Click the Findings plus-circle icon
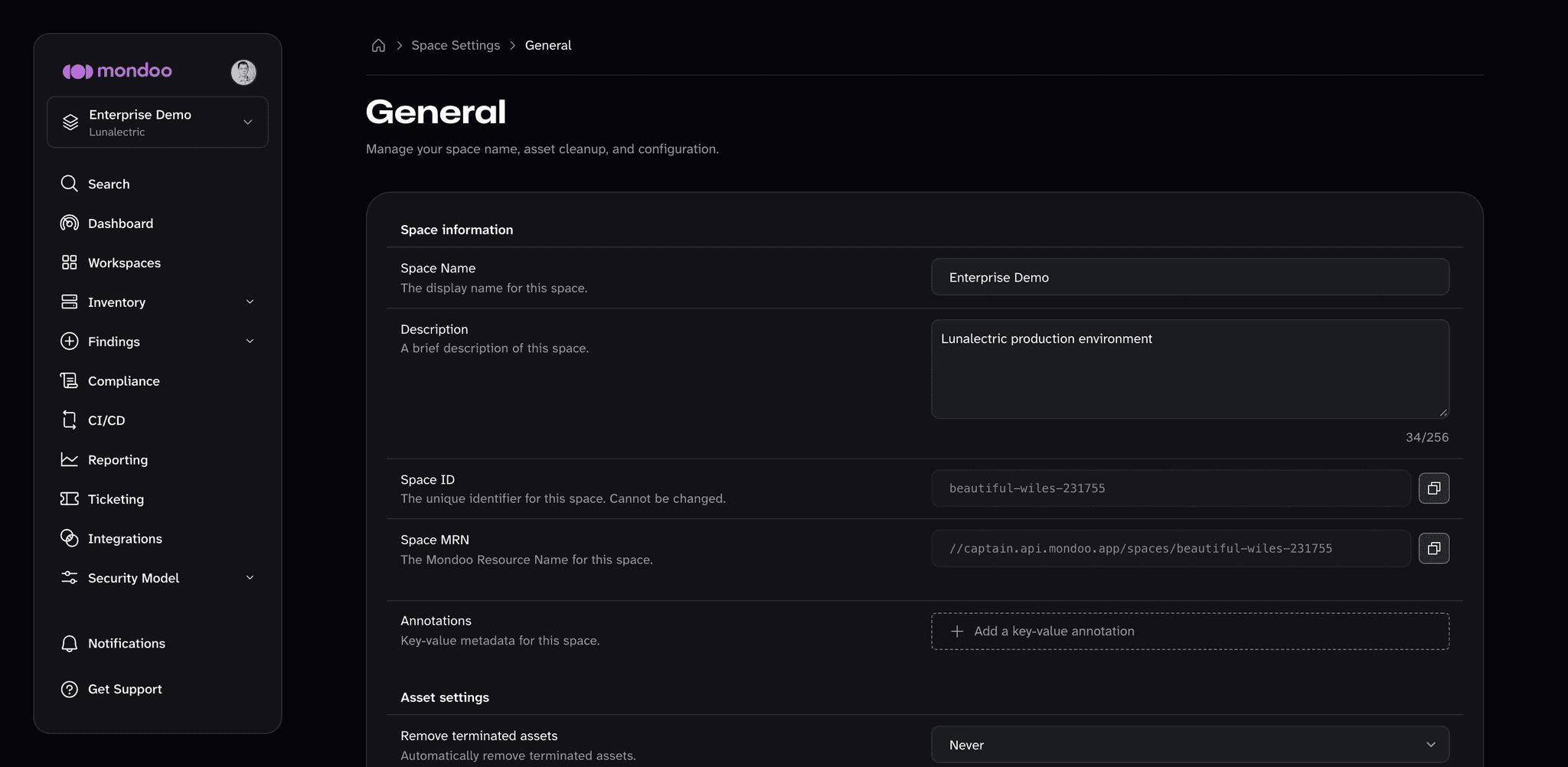This screenshot has height=767, width=1568. 69,341
